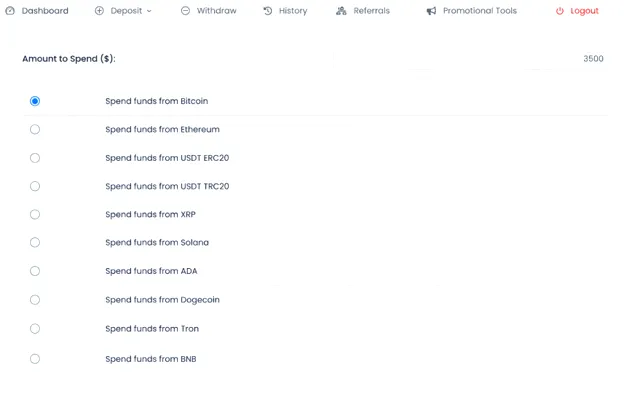The width and height of the screenshot is (624, 405).
Task: Click the Referrals people icon
Action: pyautogui.click(x=341, y=11)
